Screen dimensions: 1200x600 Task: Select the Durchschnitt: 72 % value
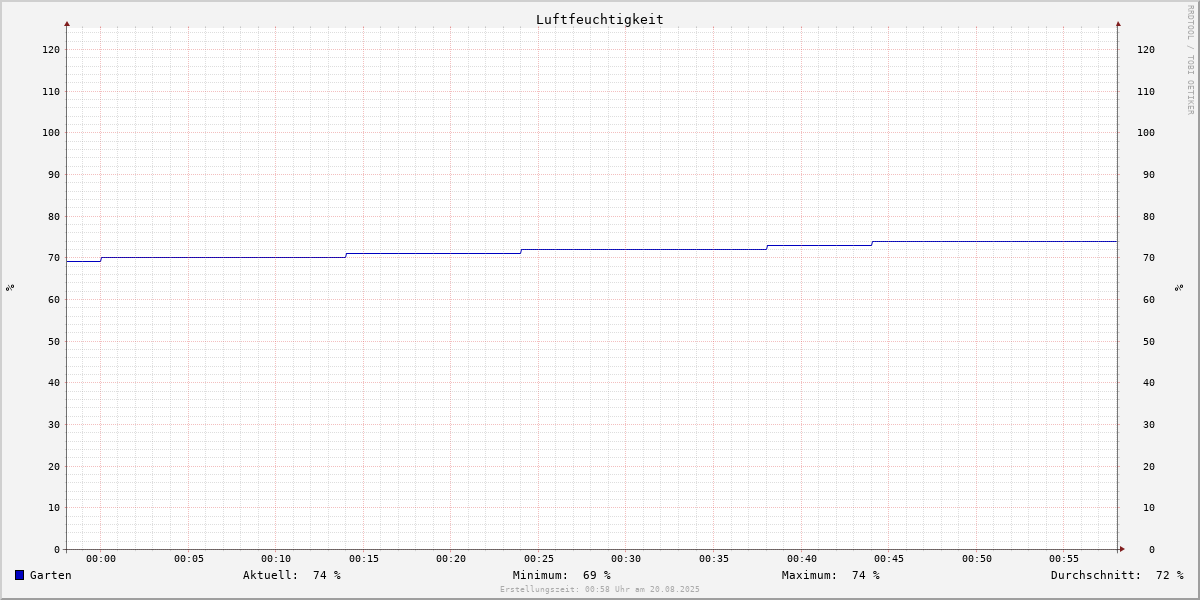click(1117, 575)
